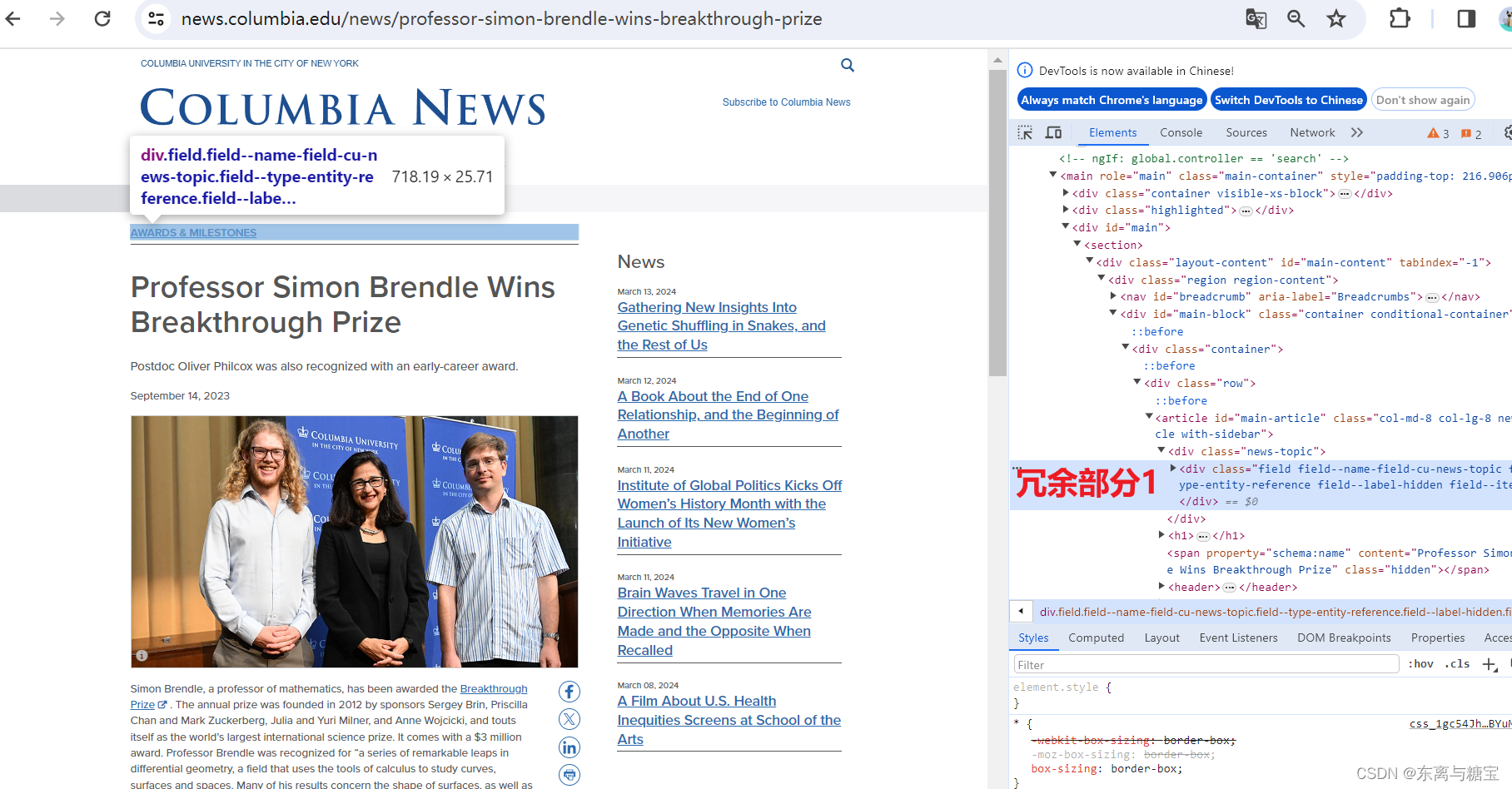The height and width of the screenshot is (789, 1512).
Task: Click the article photo of three people
Action: 354,541
